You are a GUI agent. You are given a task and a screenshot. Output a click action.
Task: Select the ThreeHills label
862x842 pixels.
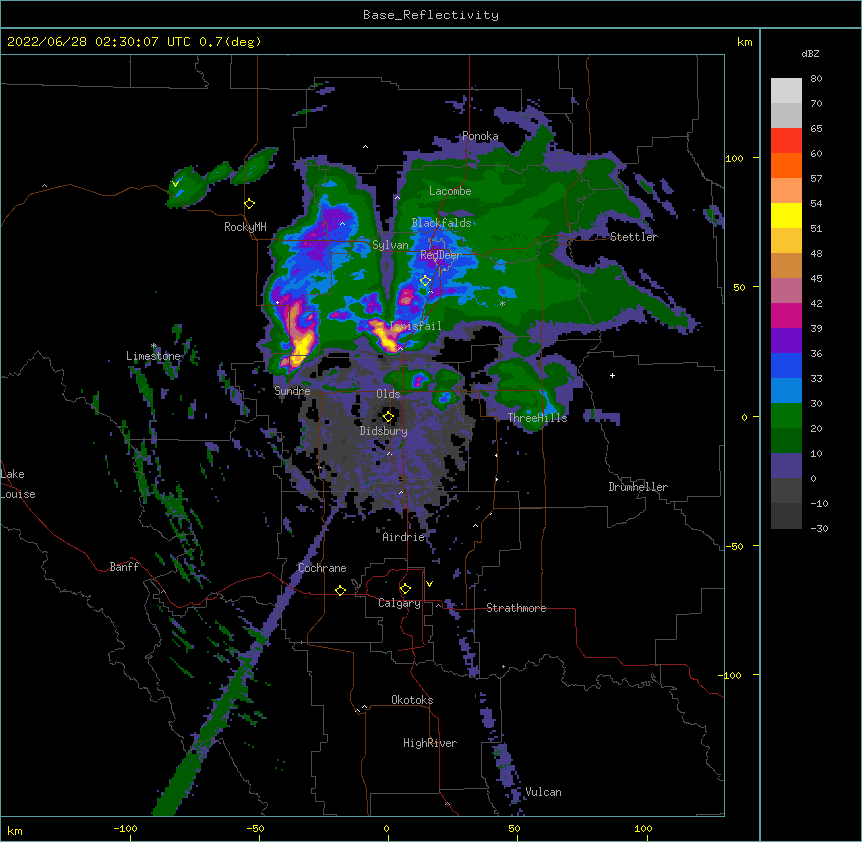pos(537,418)
